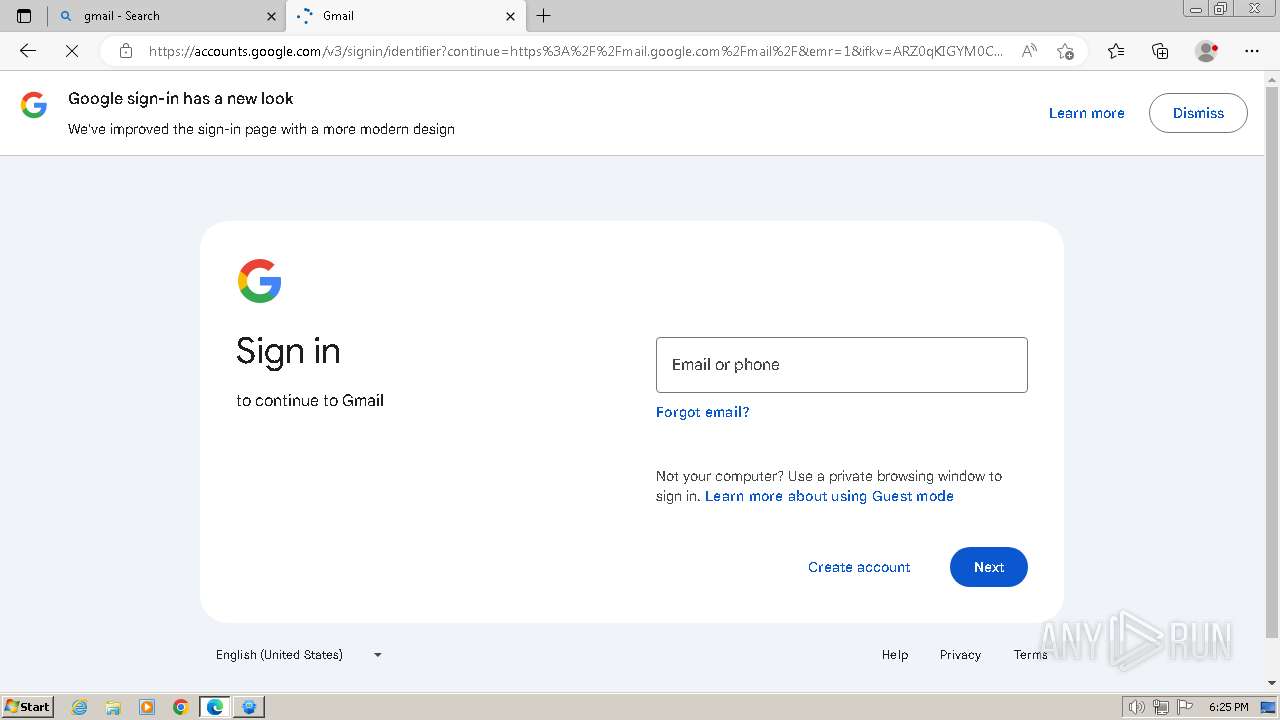Click Learn more in the banner

click(x=1086, y=113)
